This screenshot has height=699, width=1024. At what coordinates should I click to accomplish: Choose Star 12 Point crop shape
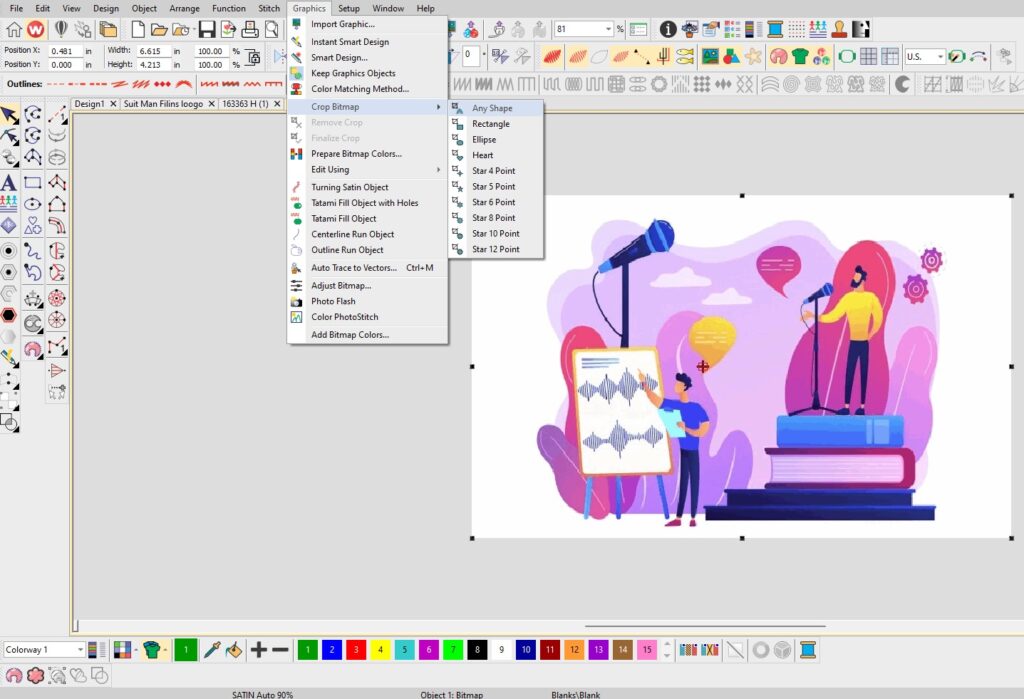pyautogui.click(x=496, y=249)
